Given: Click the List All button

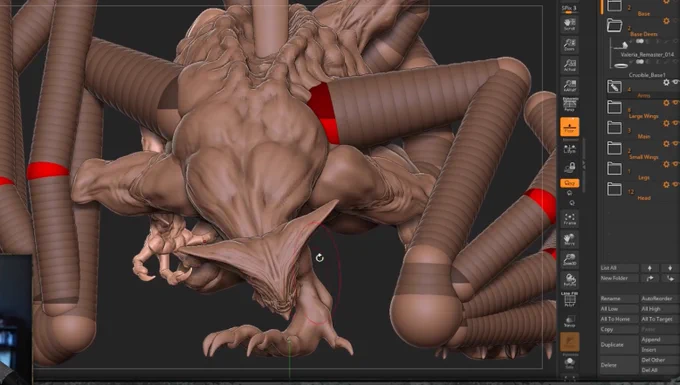Looking at the screenshot, I should 619,268.
